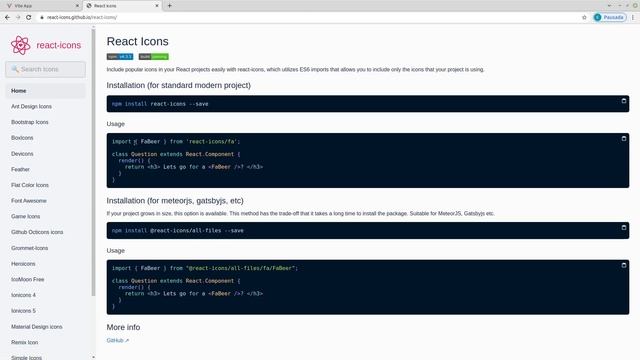Click the address bar URL
The image size is (640, 360).
[x=82, y=17]
